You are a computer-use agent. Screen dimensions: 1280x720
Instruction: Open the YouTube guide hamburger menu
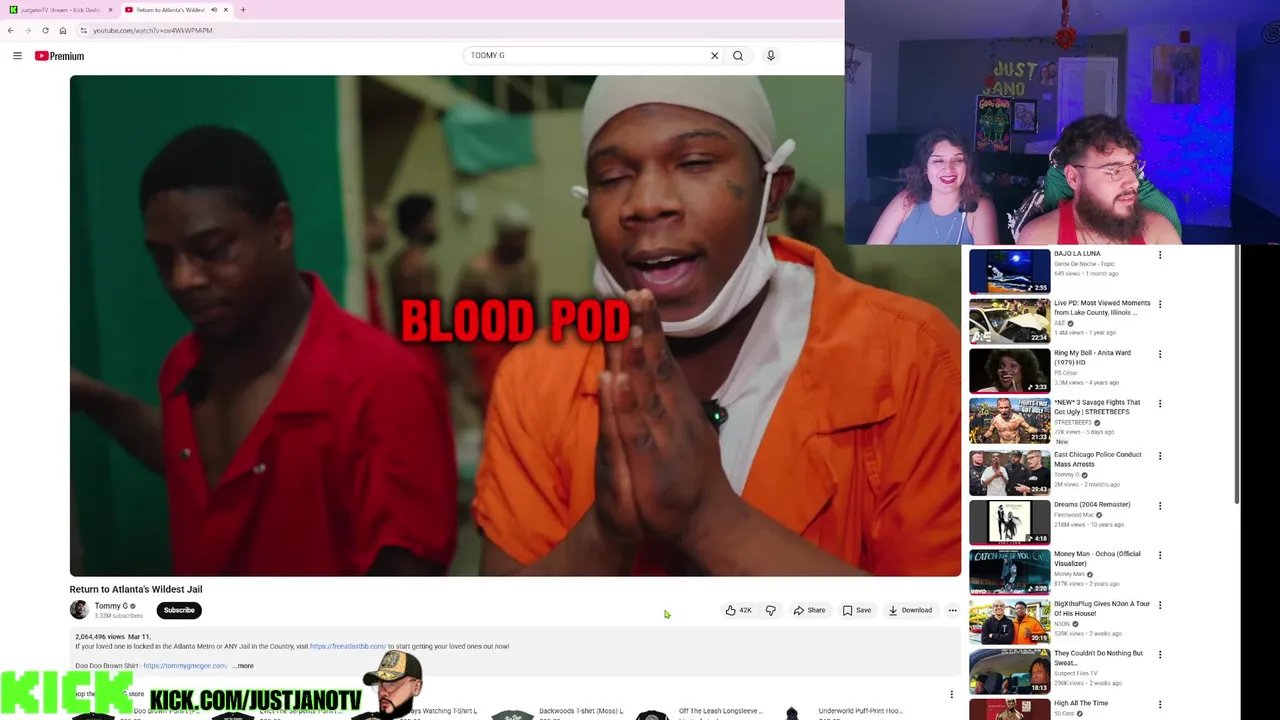tap(17, 56)
